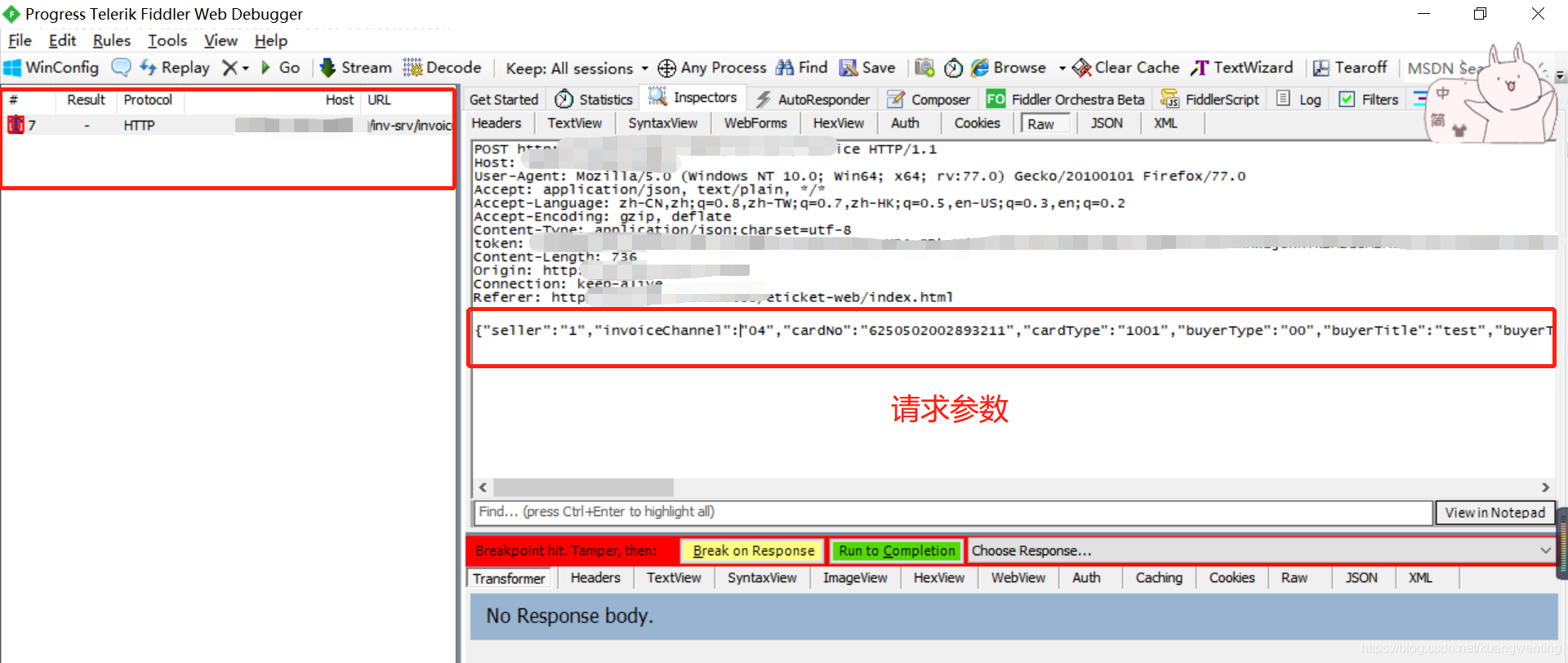Open the Rules menu

point(112,40)
